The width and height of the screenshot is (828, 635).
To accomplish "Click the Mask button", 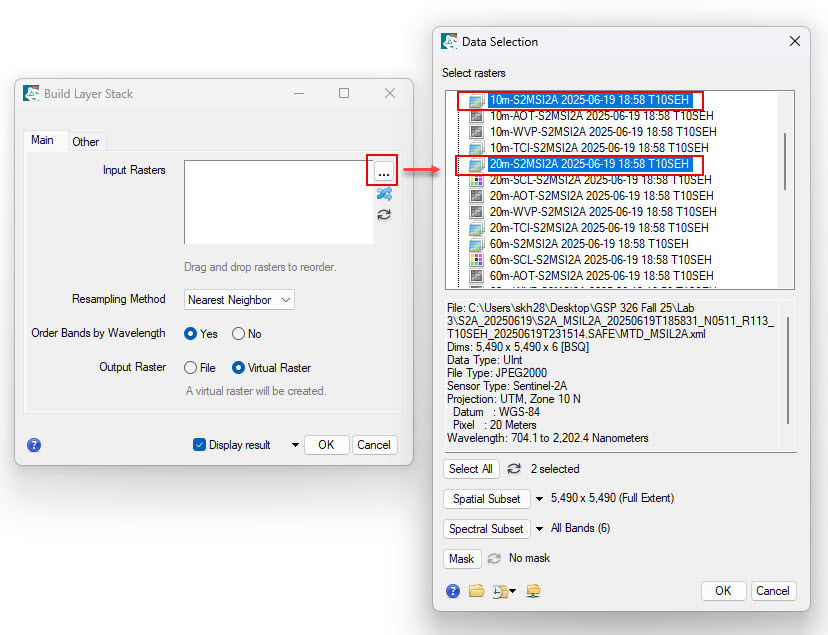I will 461,558.
